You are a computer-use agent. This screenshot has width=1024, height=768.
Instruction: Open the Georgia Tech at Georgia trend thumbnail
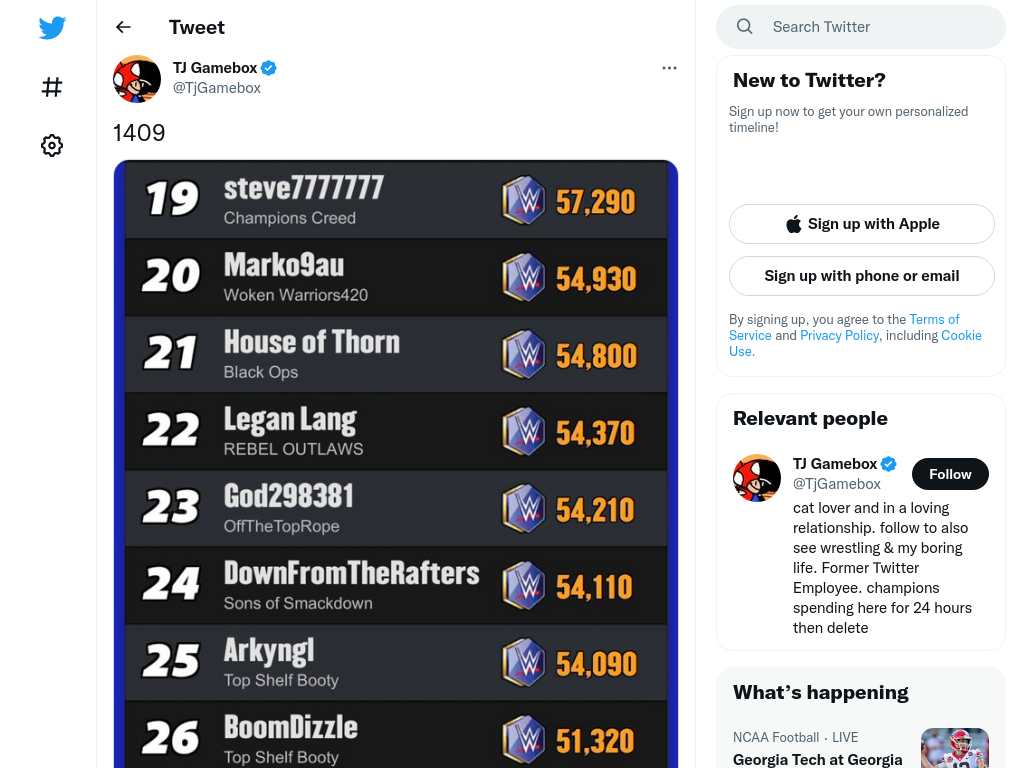point(955,748)
